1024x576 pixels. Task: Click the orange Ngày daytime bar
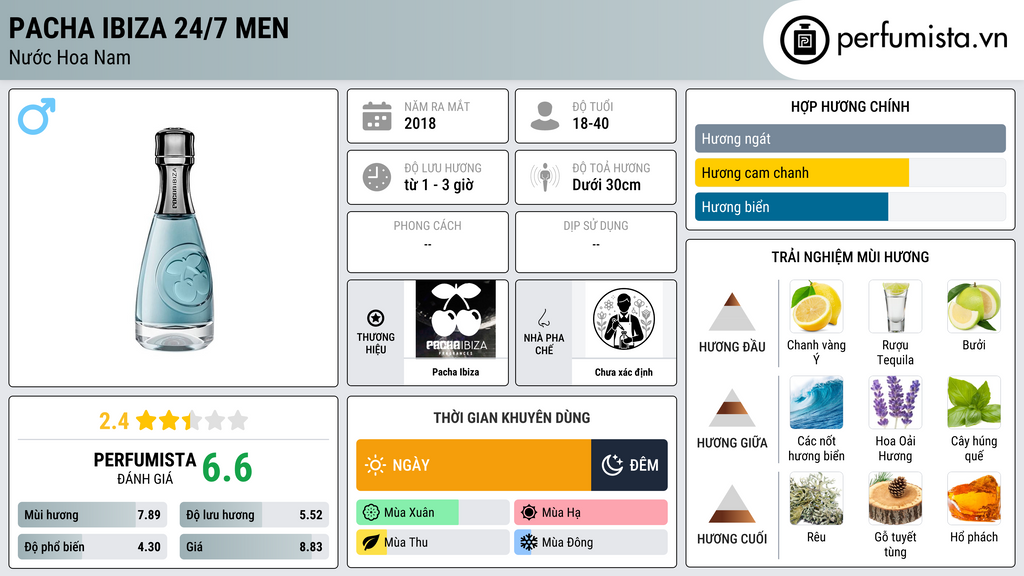pyautogui.click(x=473, y=465)
